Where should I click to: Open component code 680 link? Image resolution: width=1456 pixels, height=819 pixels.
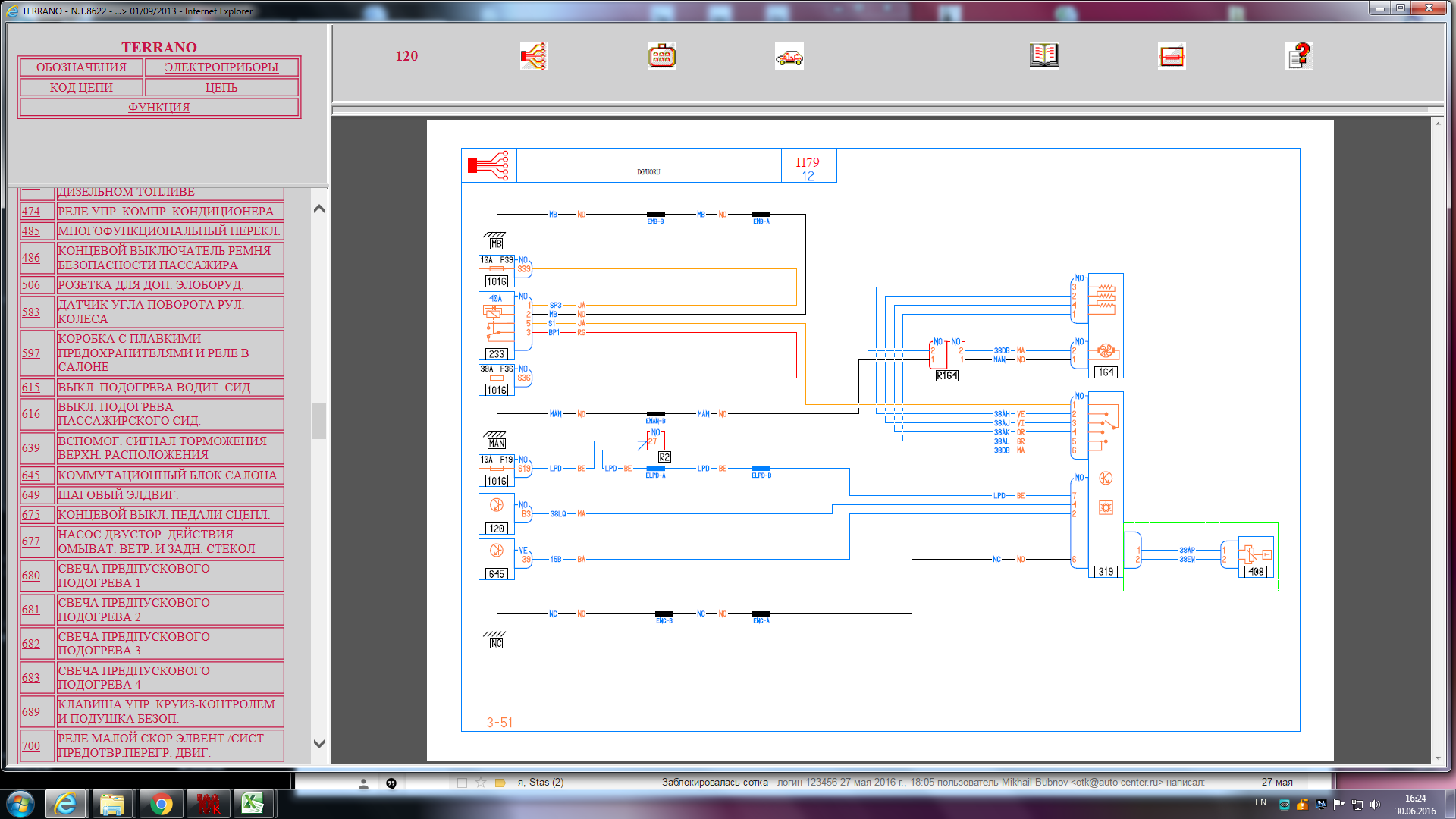coord(31,576)
